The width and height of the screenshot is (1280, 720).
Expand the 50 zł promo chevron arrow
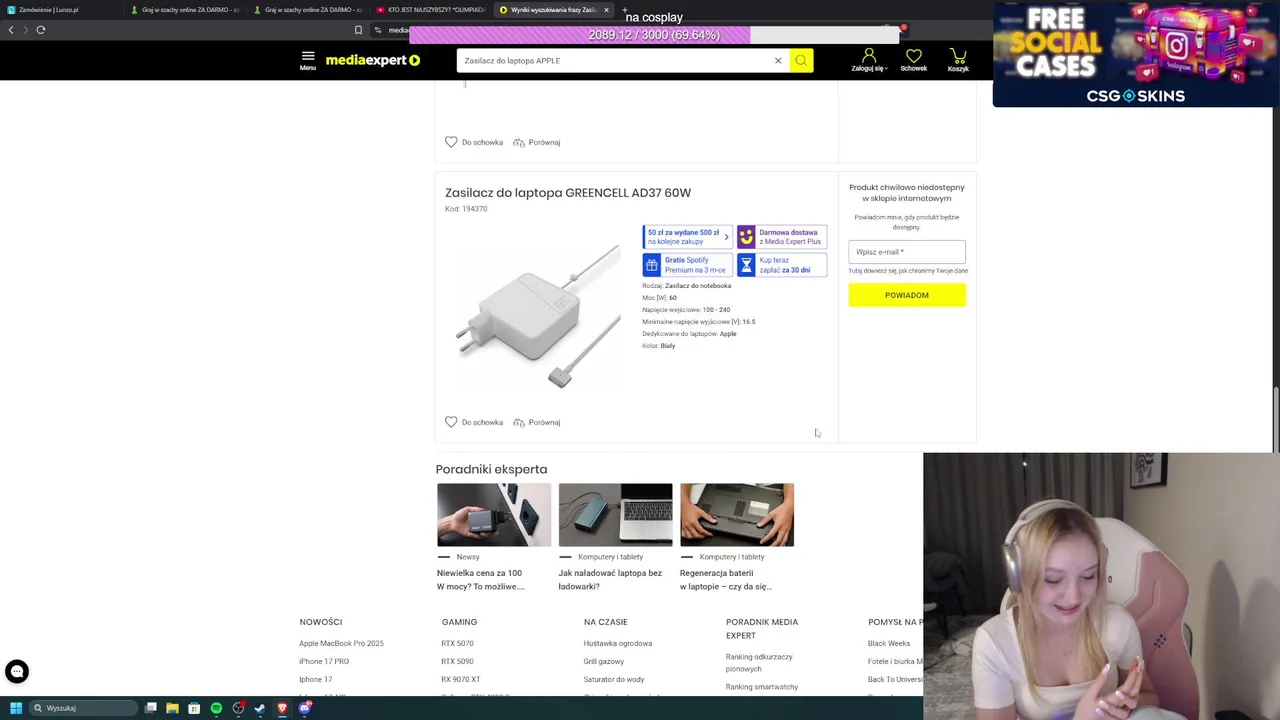point(726,237)
